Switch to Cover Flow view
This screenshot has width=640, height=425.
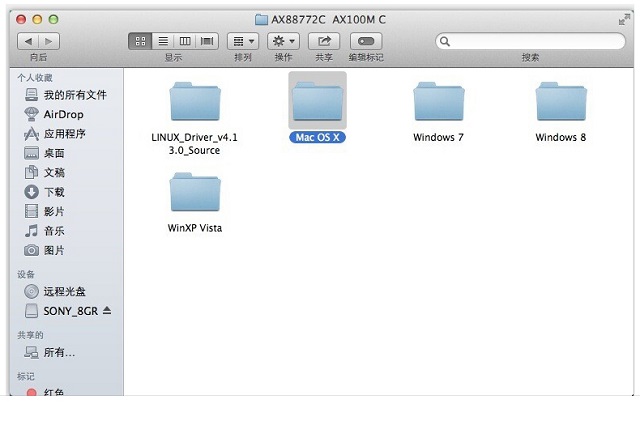pyautogui.click(x=207, y=41)
